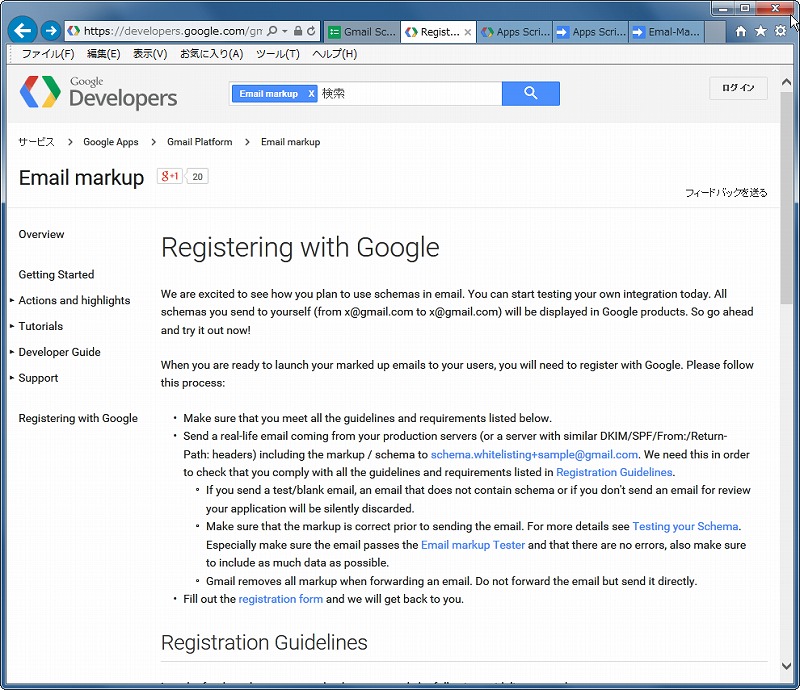The height and width of the screenshot is (690, 800).
Task: Click the Email markup page title
Action: tap(82, 178)
